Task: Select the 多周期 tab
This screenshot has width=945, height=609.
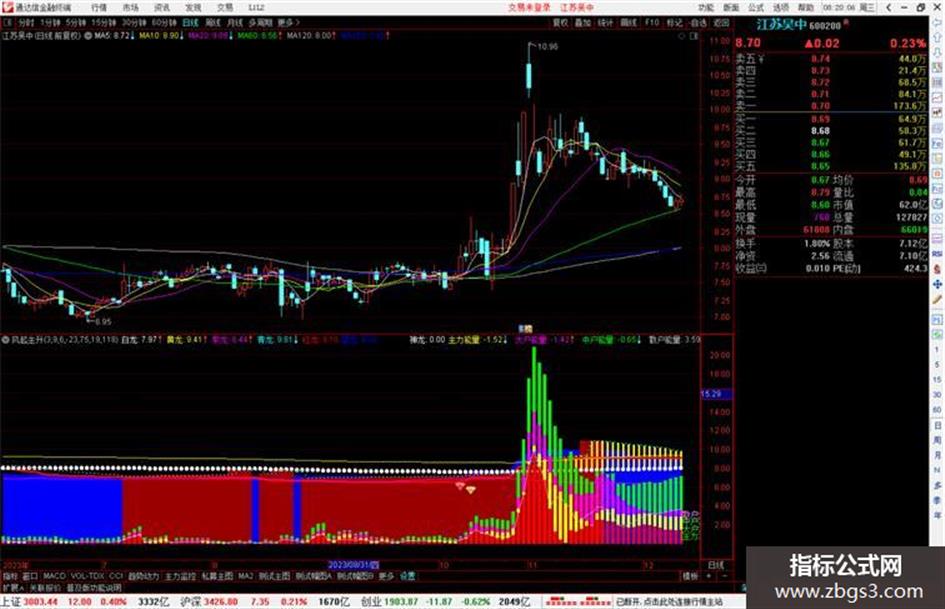Action: click(260, 22)
